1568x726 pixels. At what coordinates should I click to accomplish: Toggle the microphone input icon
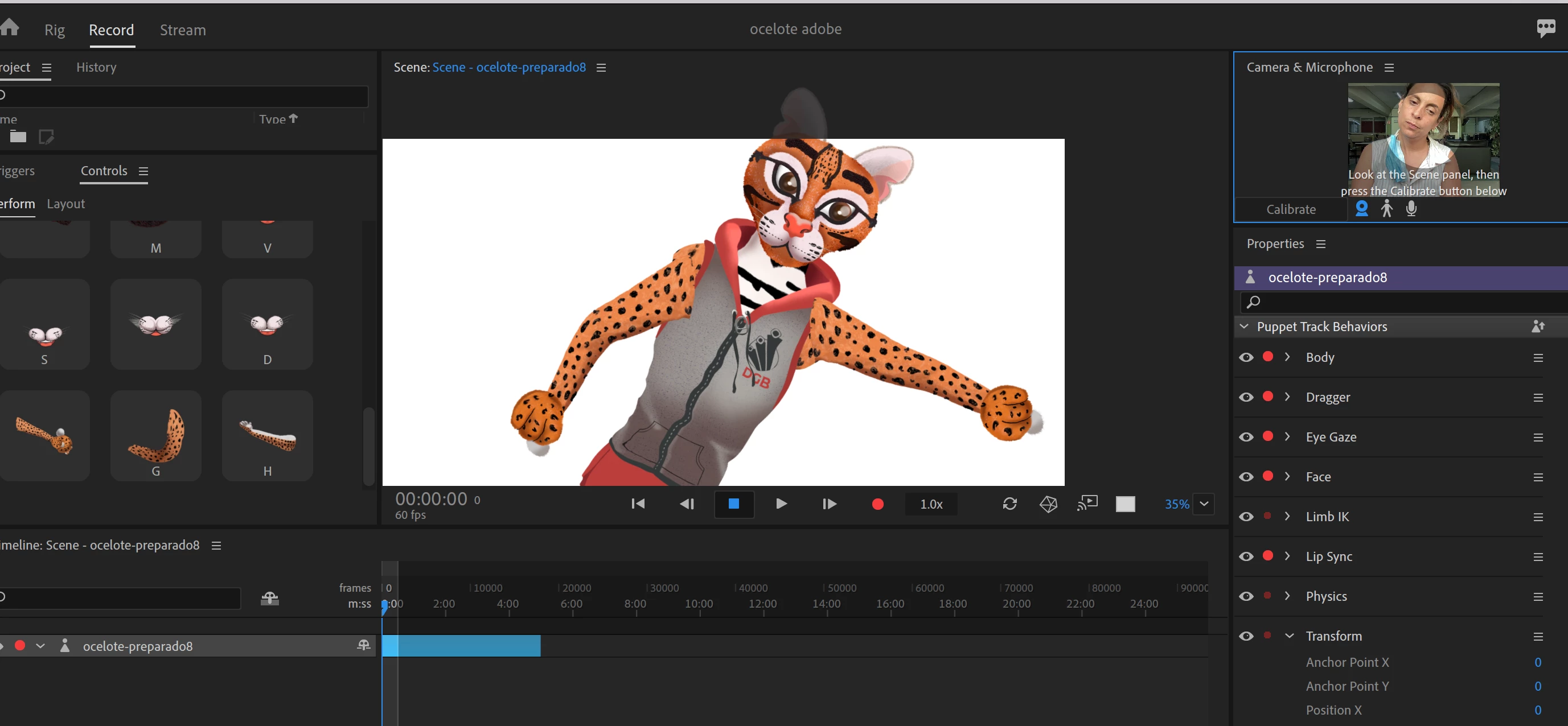(1411, 209)
